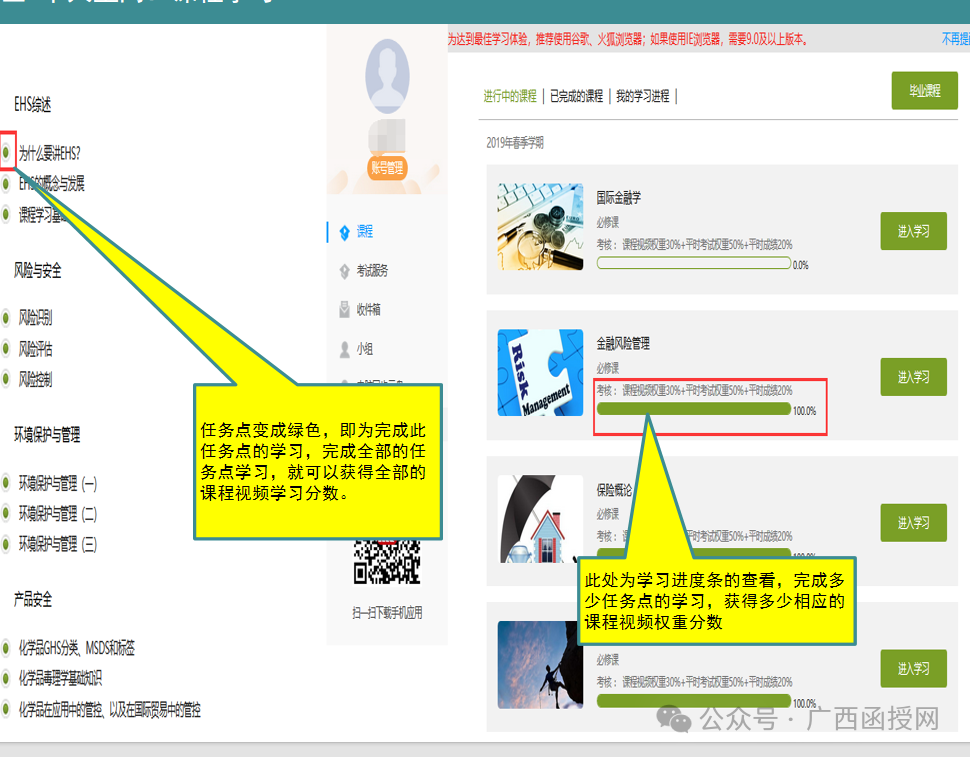Click green task dot beside 风险评估
Image resolution: width=970 pixels, height=757 pixels.
[x=6, y=348]
